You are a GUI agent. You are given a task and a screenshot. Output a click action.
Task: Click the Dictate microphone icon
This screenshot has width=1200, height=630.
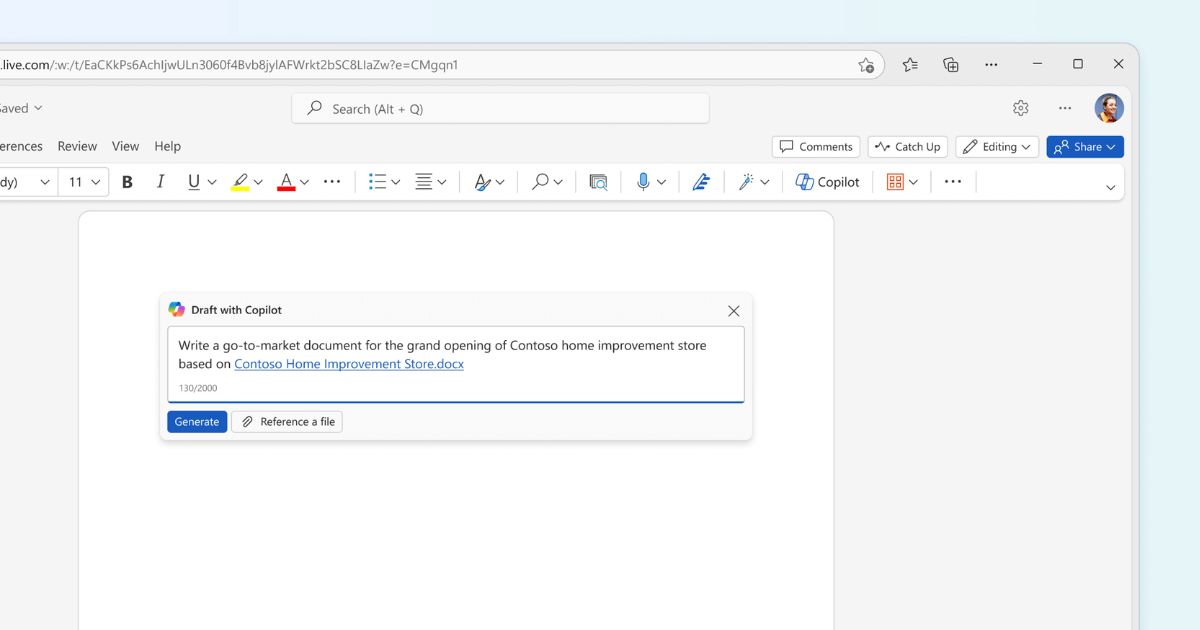(x=643, y=182)
